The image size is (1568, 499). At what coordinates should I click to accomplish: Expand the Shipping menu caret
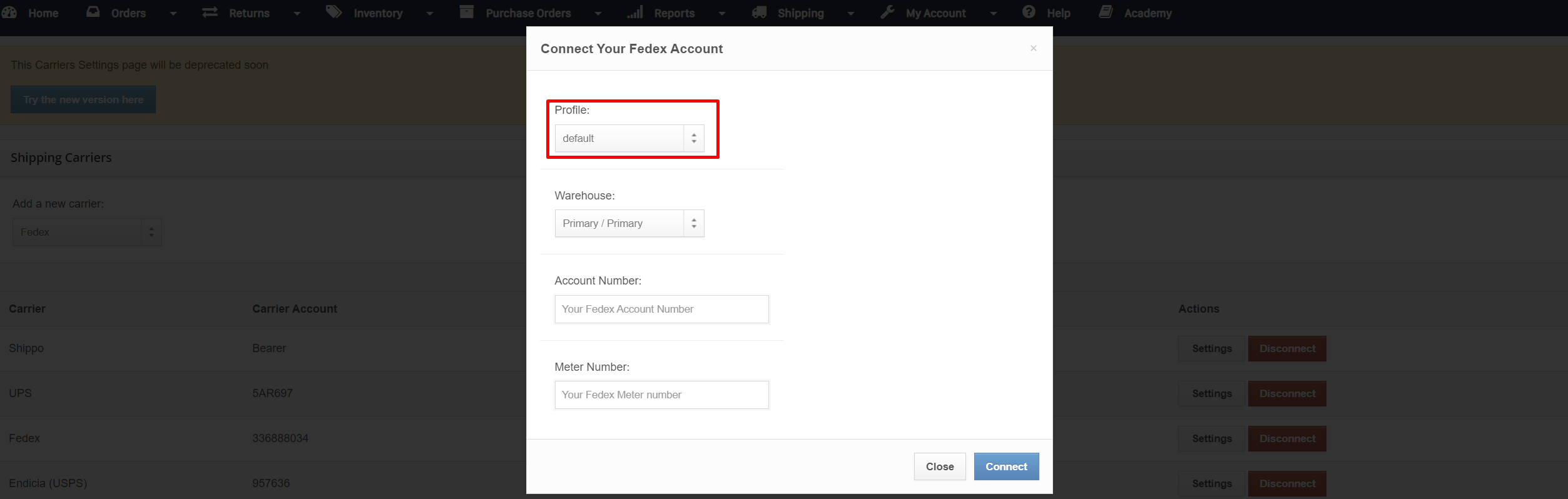pos(851,13)
